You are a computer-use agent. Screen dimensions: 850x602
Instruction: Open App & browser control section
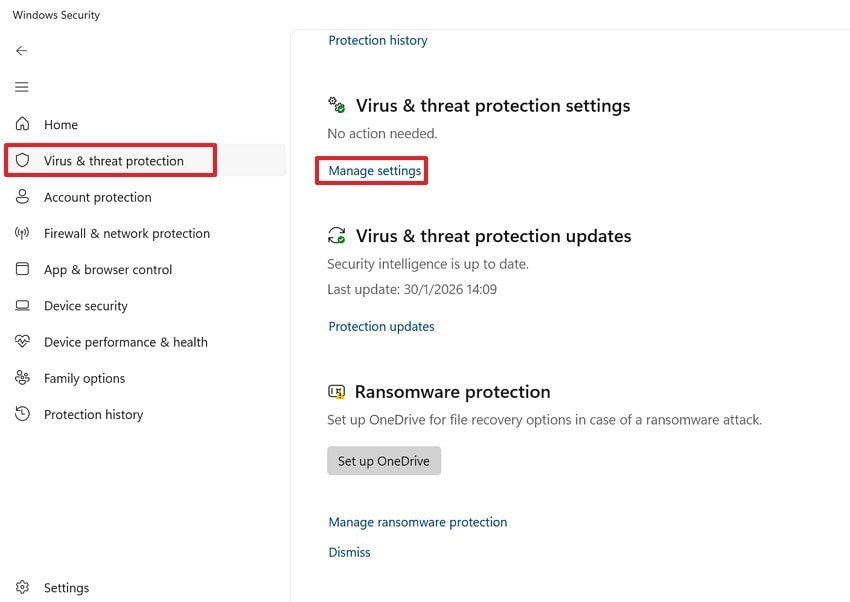(x=108, y=269)
